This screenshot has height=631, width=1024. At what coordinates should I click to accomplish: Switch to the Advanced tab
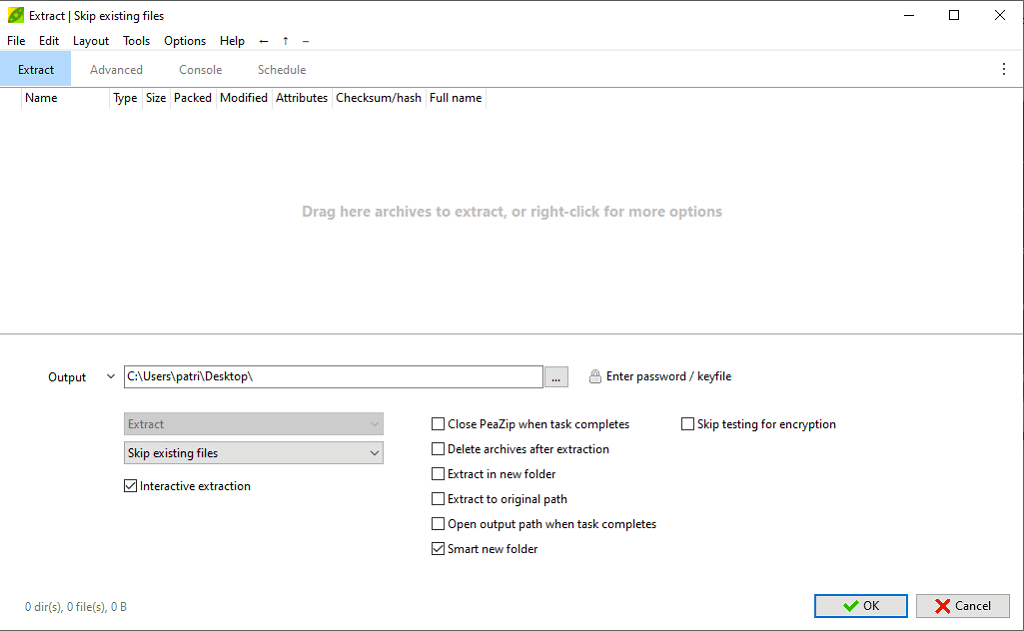(116, 69)
